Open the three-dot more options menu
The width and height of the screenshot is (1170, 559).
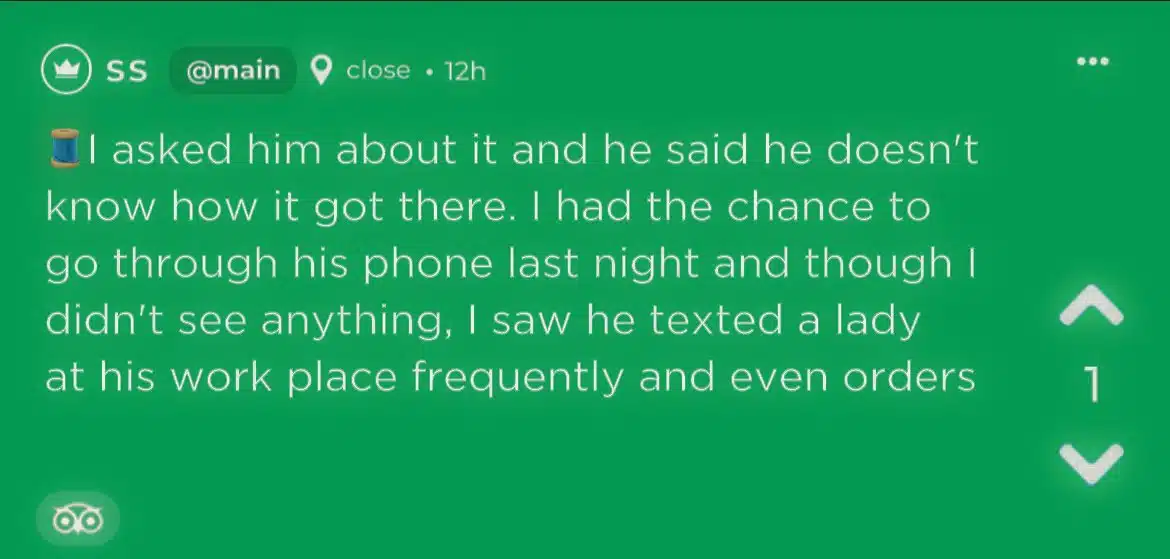pos(1093,61)
